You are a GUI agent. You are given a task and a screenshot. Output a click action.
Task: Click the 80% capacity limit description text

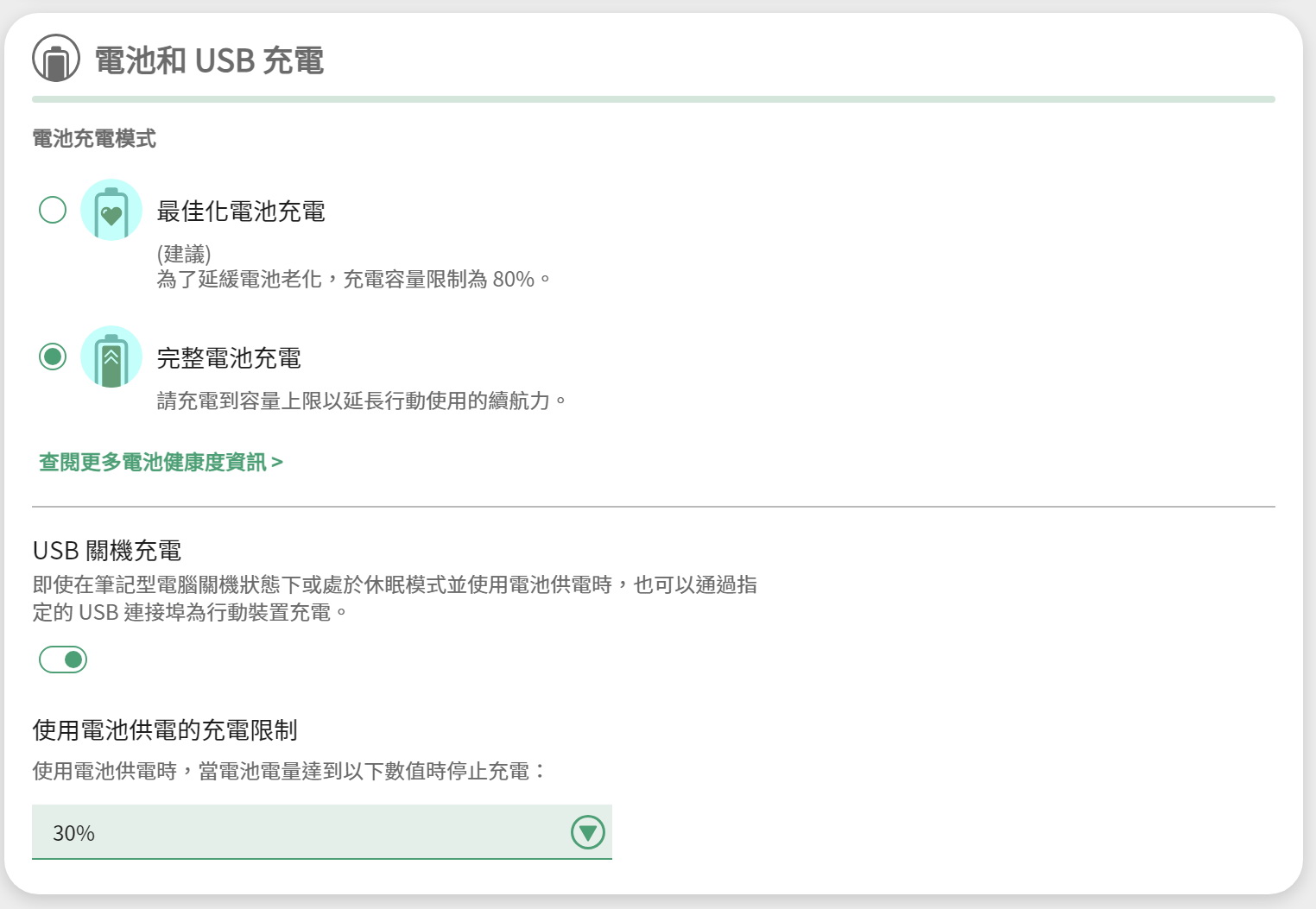click(x=353, y=279)
